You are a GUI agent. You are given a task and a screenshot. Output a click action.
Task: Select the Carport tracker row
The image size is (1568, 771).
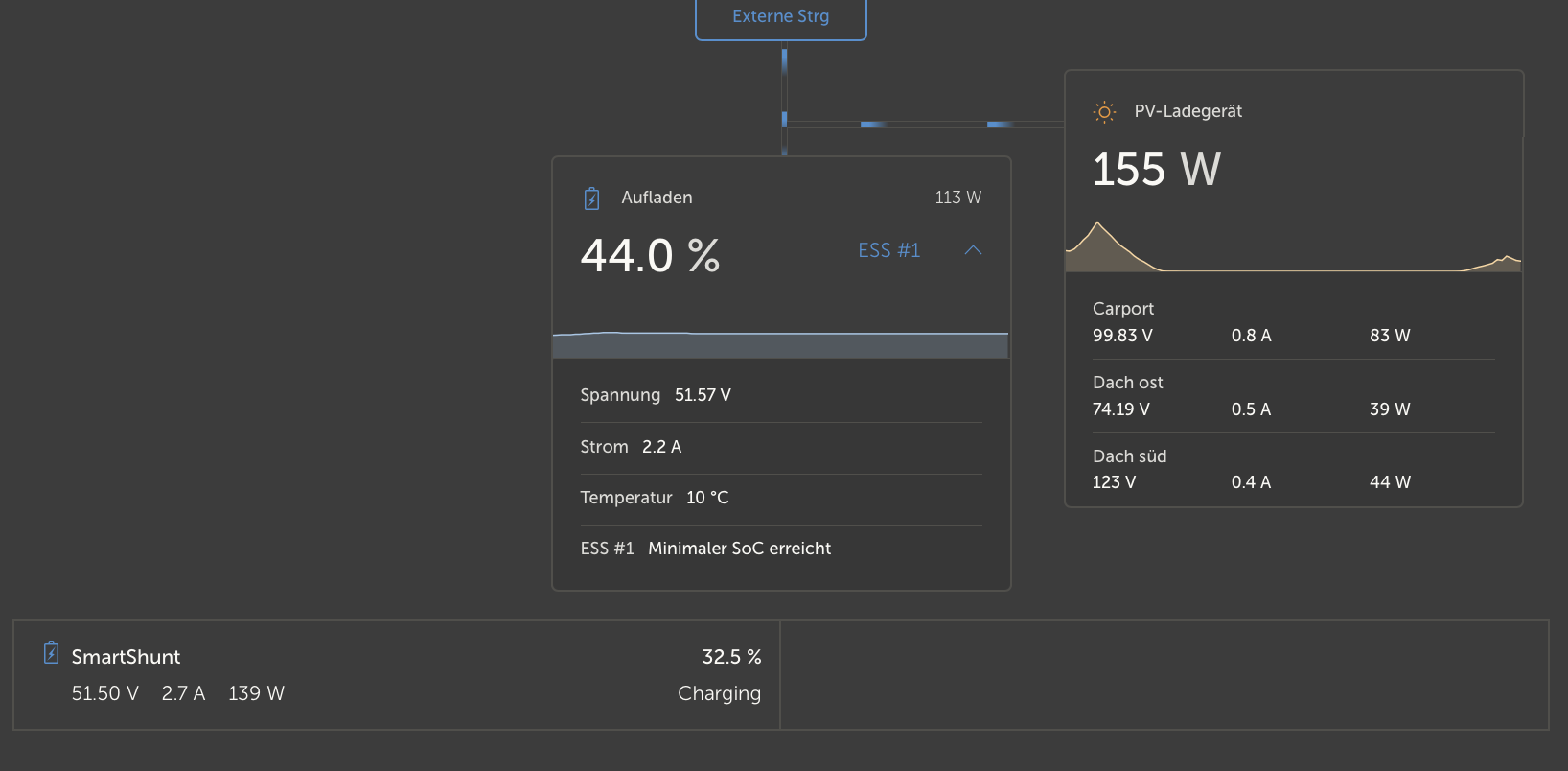click(1293, 323)
